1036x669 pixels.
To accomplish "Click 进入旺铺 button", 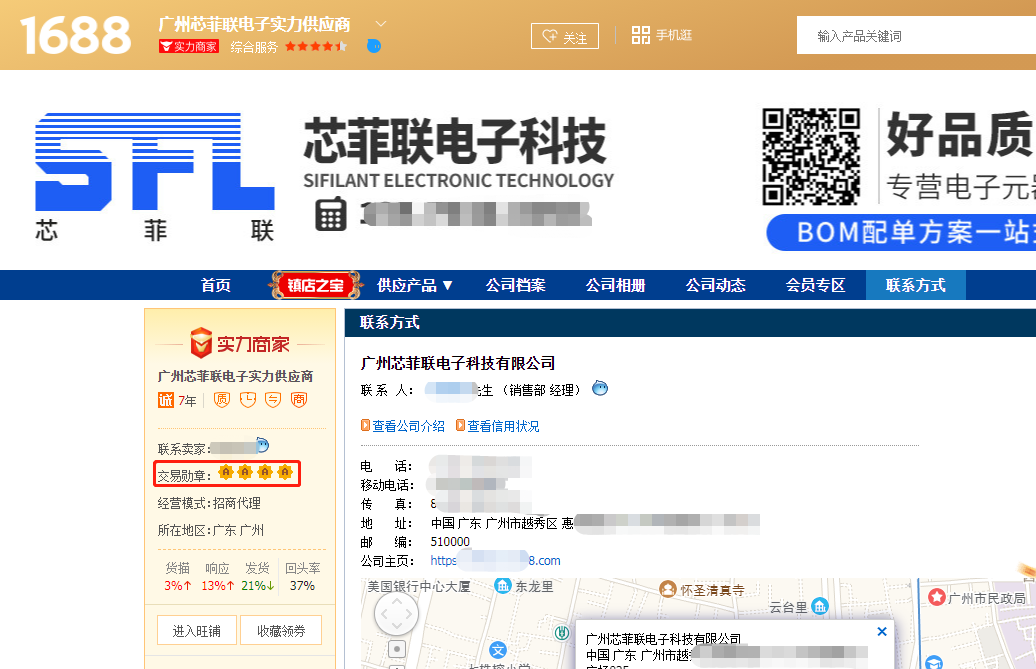I will [197, 631].
